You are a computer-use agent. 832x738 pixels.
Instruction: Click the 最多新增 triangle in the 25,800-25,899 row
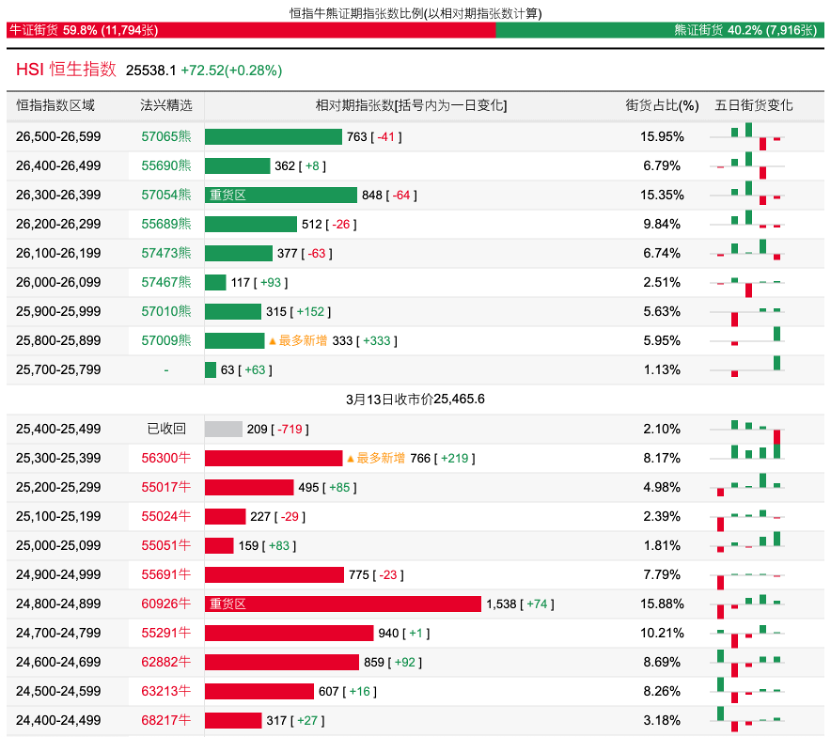point(272,341)
